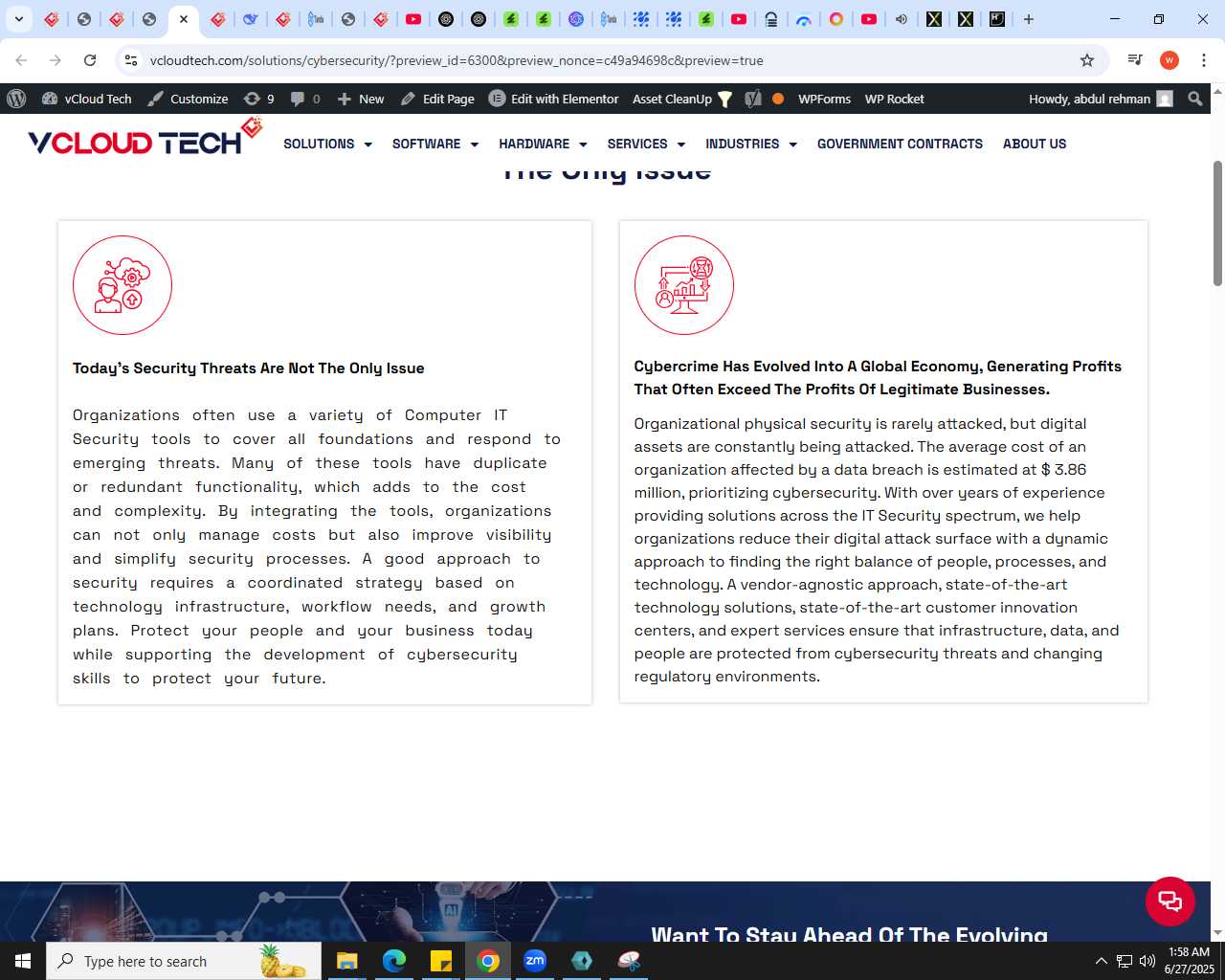Expand the Services dropdown menu

point(646,144)
